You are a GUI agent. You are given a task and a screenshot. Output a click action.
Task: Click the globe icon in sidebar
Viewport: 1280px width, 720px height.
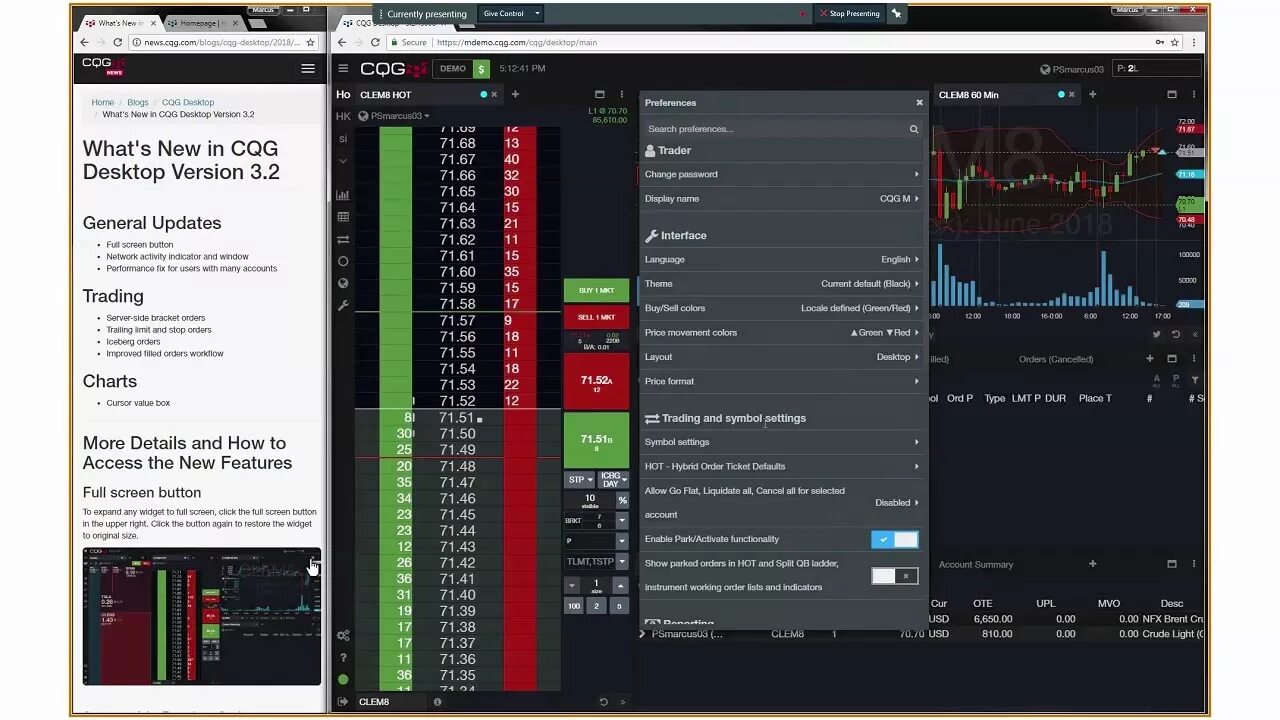pyautogui.click(x=343, y=283)
